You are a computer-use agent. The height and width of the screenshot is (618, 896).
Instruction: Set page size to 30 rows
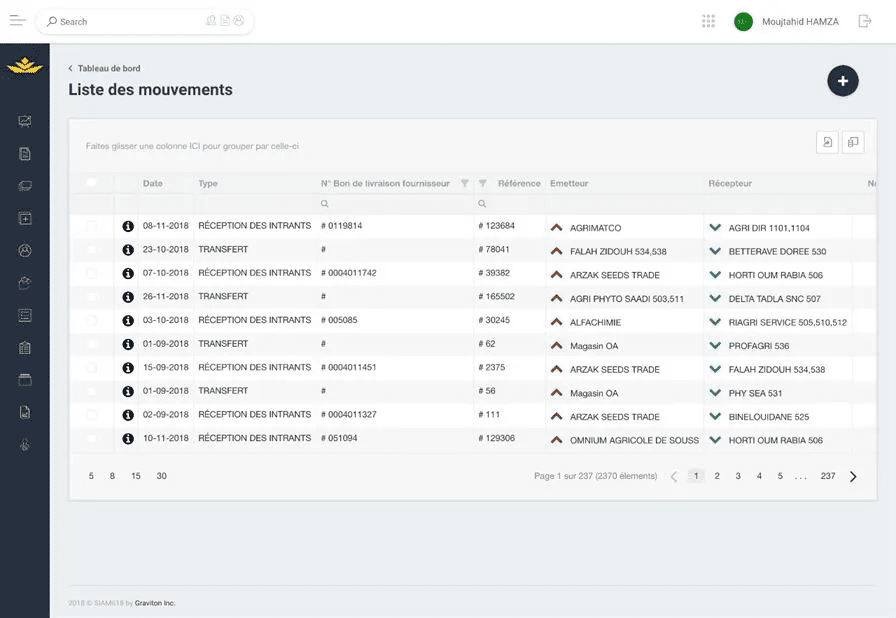161,476
